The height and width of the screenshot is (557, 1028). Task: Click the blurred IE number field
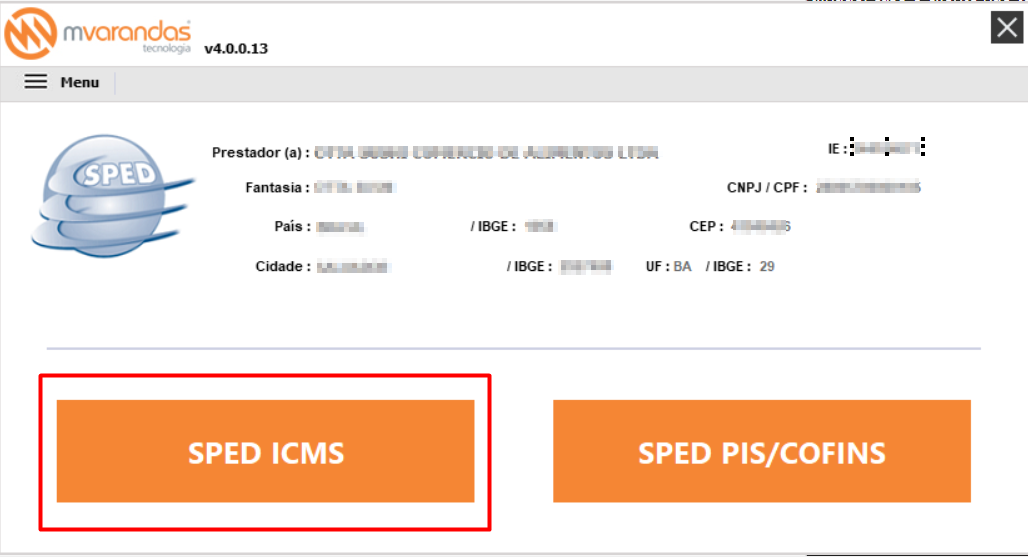[888, 147]
